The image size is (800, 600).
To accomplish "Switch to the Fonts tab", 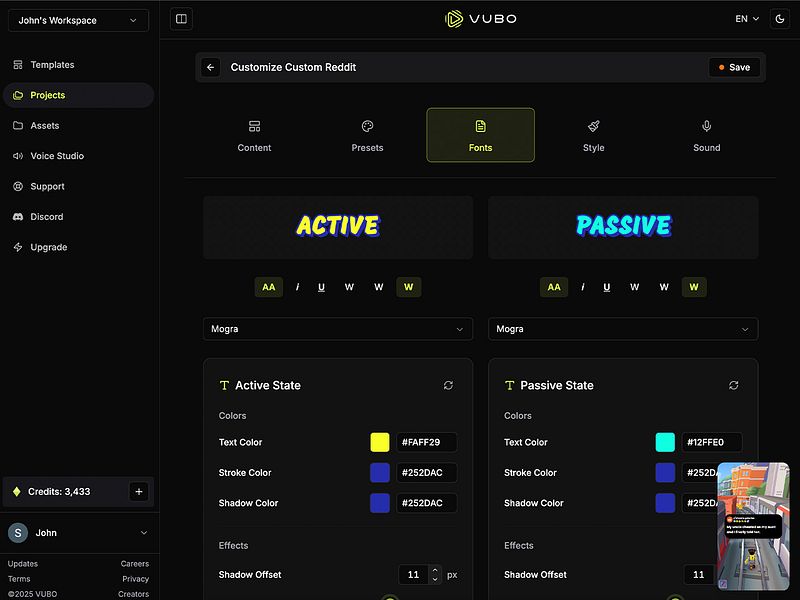I will point(480,135).
